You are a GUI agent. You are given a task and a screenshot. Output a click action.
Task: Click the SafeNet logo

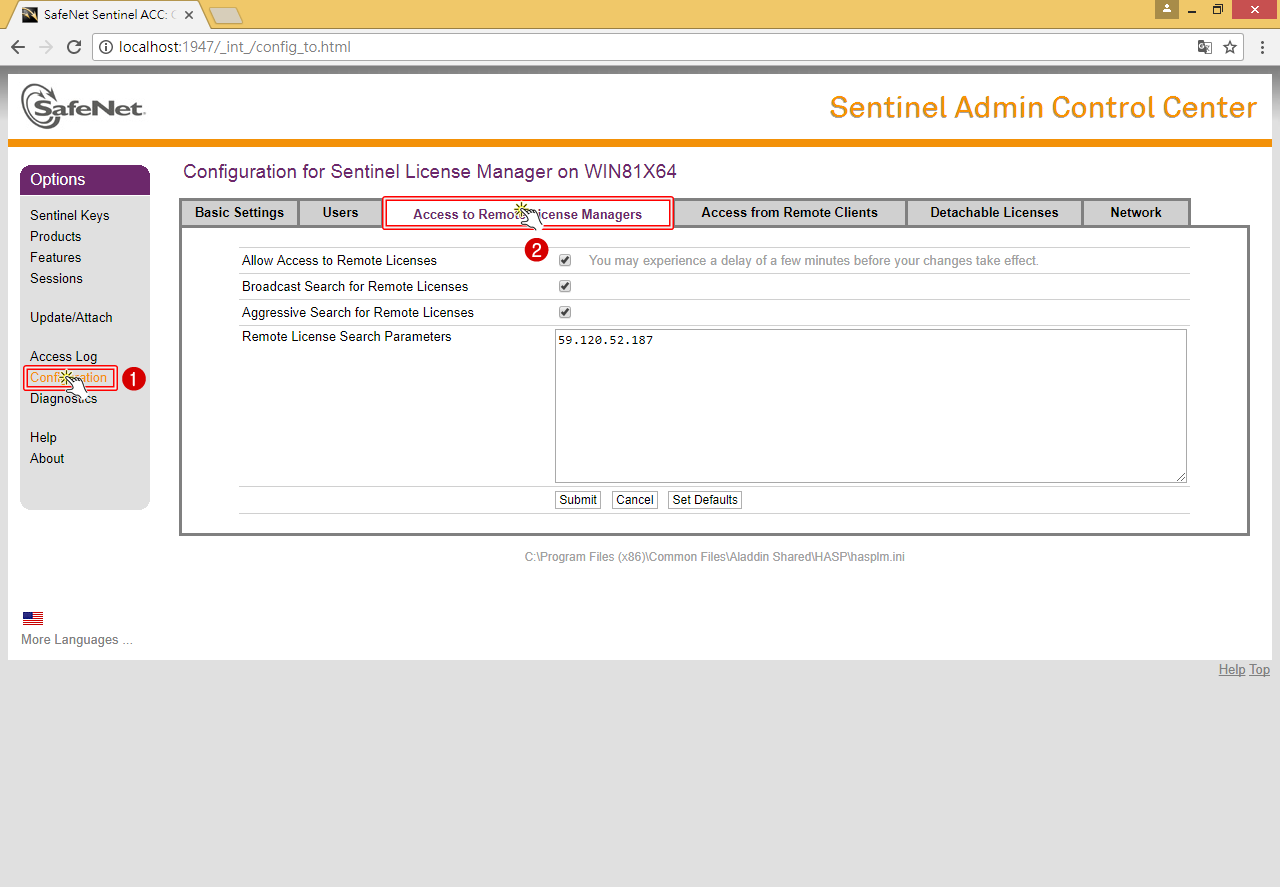[83, 106]
